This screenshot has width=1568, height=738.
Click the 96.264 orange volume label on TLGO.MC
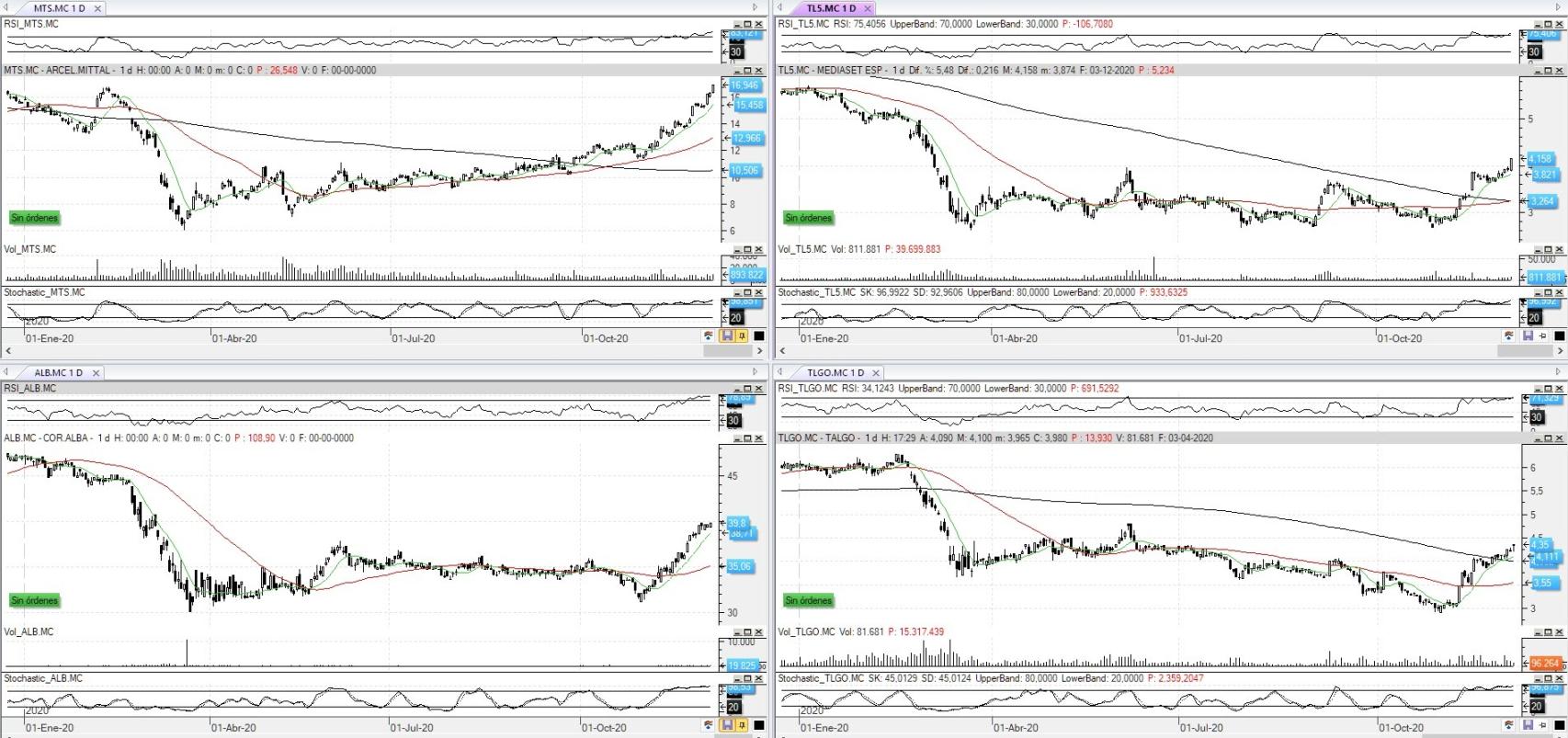pos(1544,663)
